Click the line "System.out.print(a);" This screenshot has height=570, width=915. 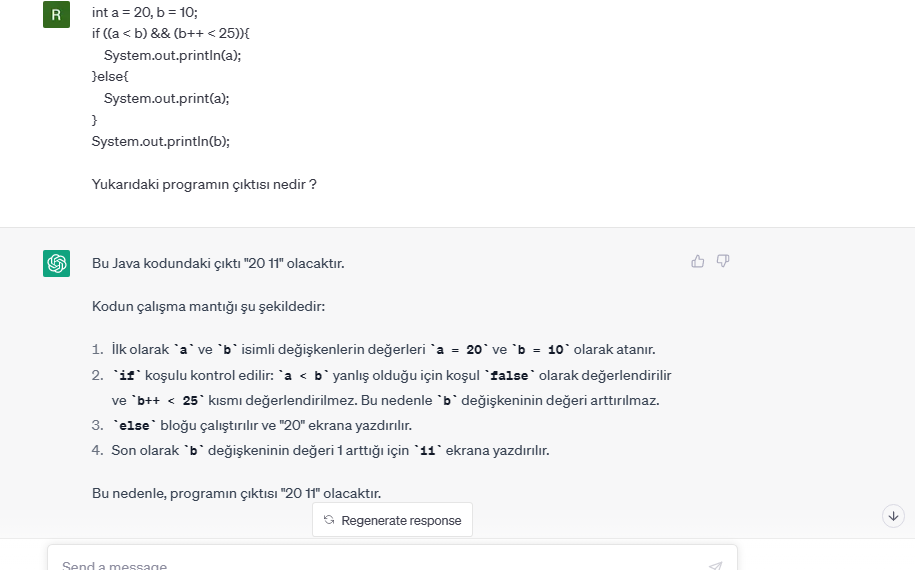(x=167, y=98)
